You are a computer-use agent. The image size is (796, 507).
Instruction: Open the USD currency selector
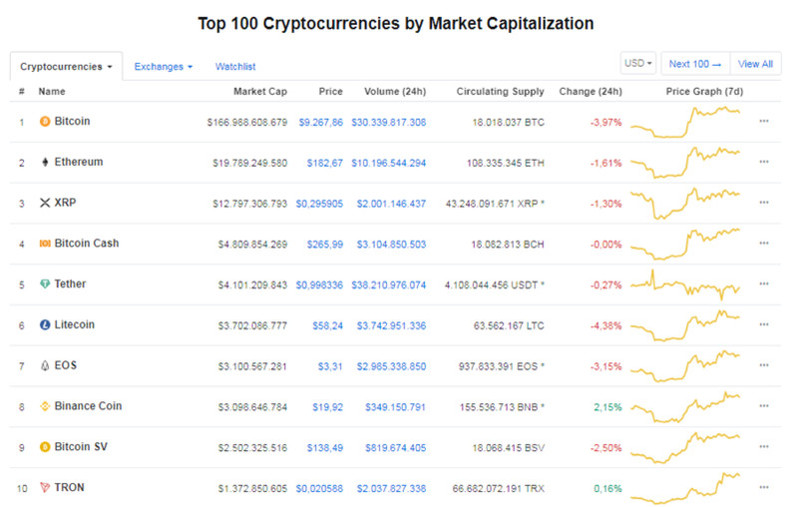(638, 63)
